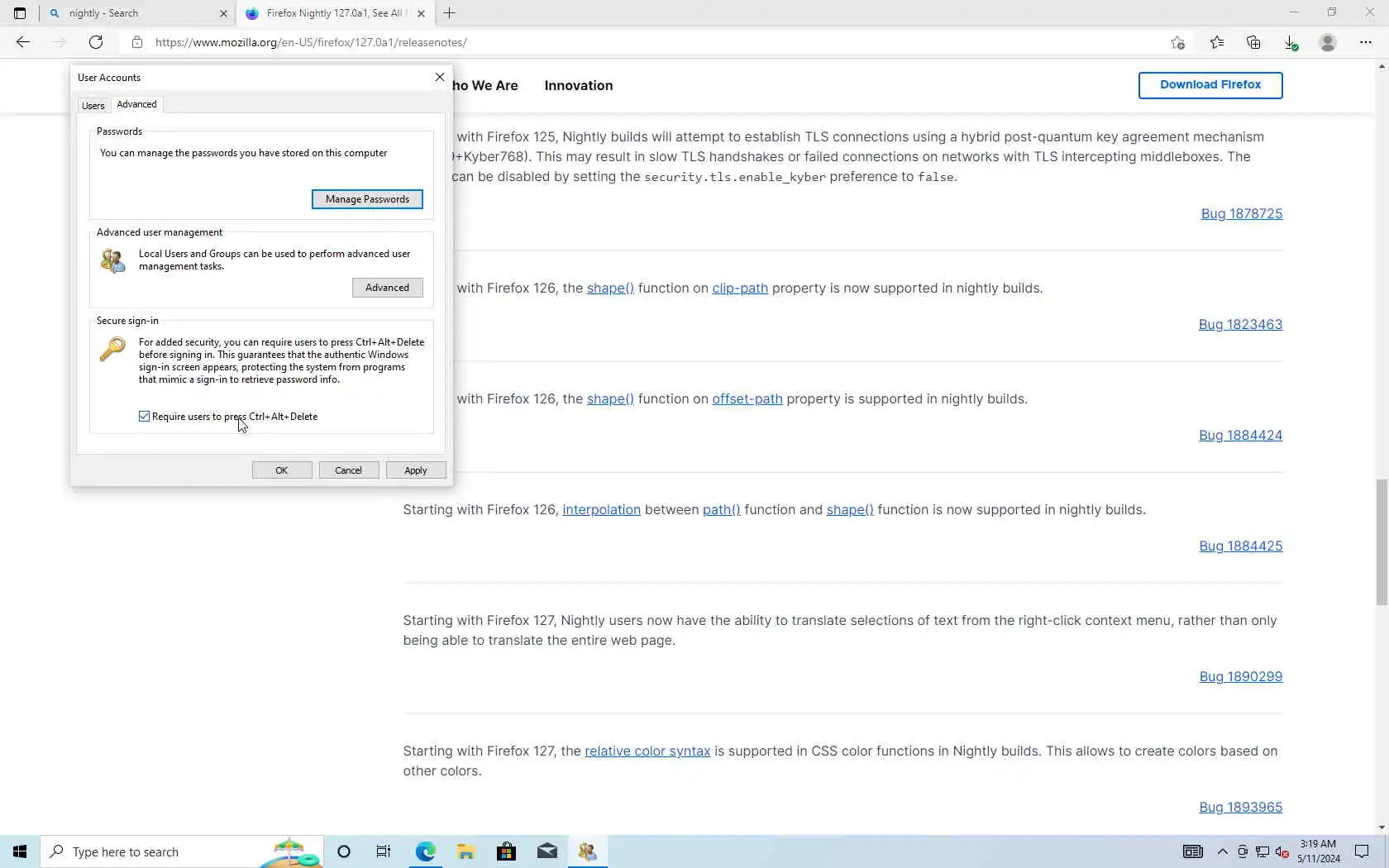Open Bug 1884424 link
This screenshot has width=1389, height=868.
tap(1240, 435)
